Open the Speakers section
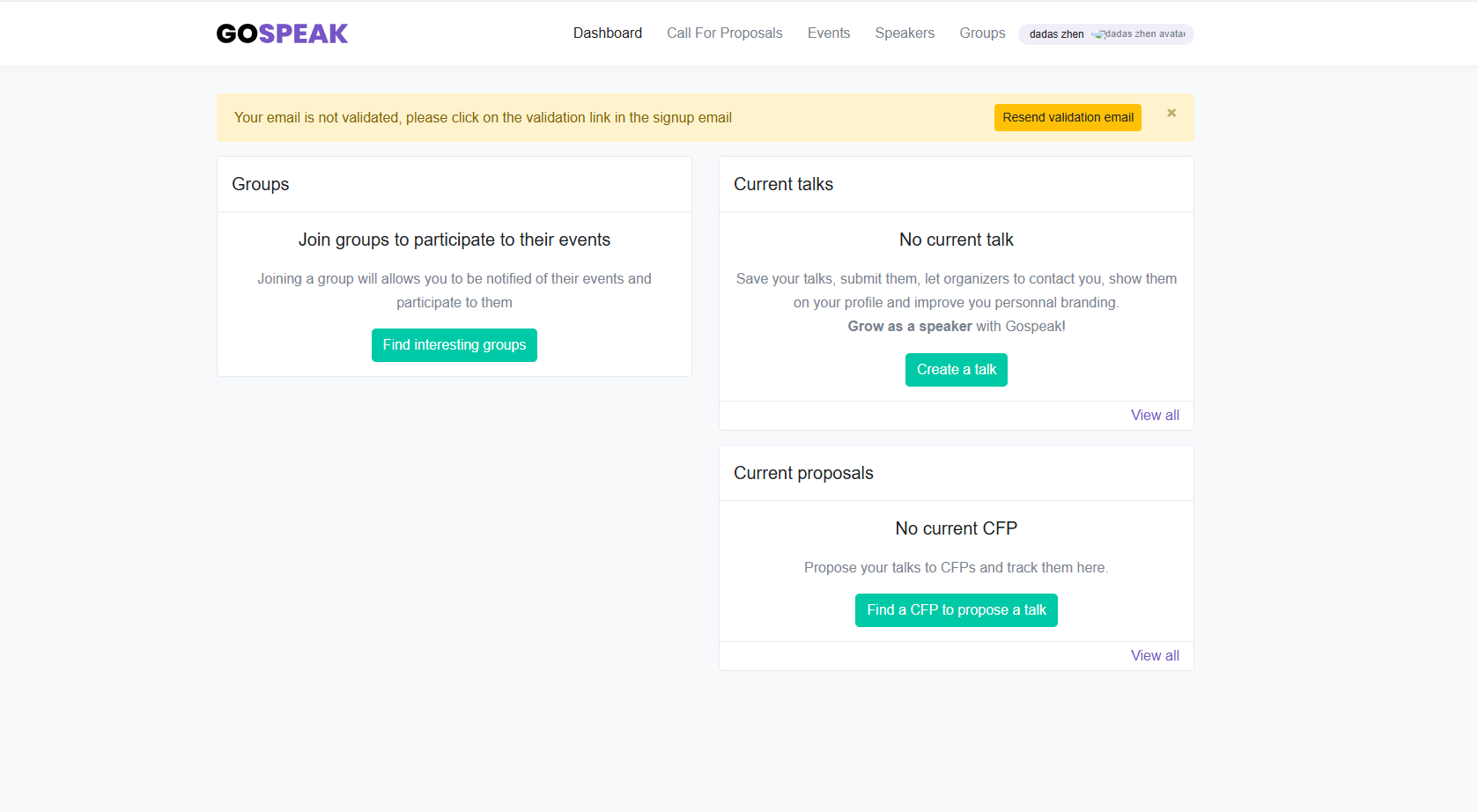Screen dimensions: 1478x812 point(905,33)
